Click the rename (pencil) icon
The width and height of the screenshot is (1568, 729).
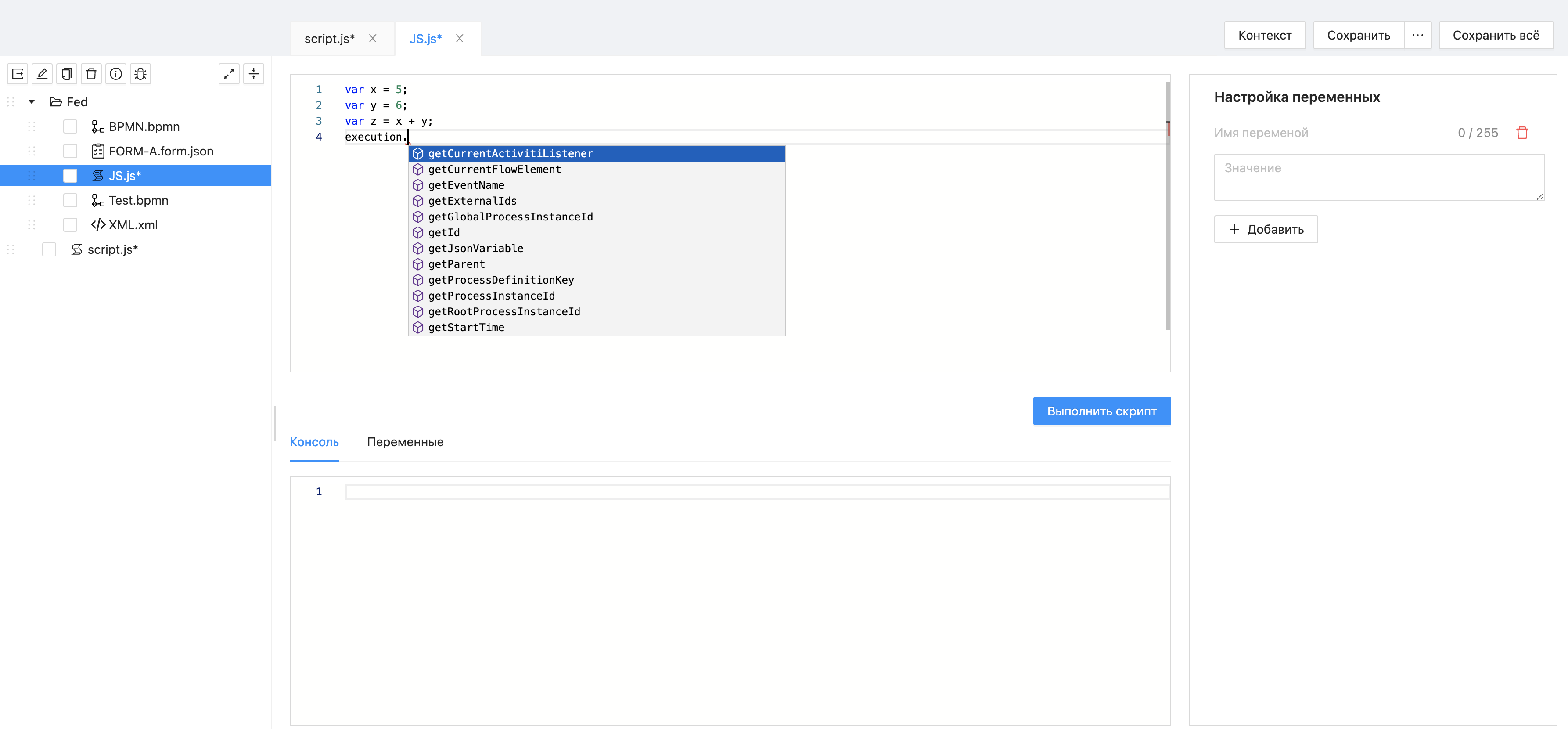click(42, 74)
